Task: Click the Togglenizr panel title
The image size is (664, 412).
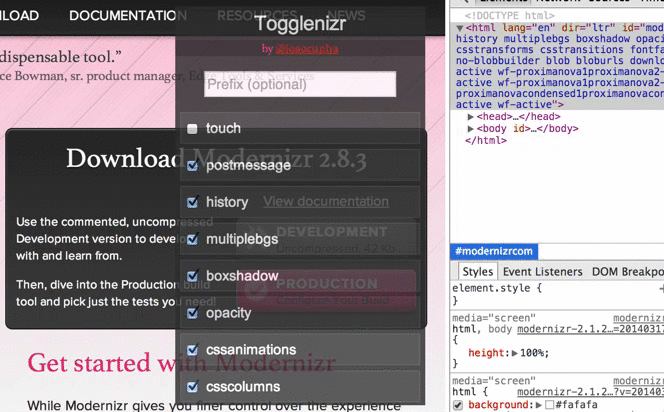Action: pos(300,23)
